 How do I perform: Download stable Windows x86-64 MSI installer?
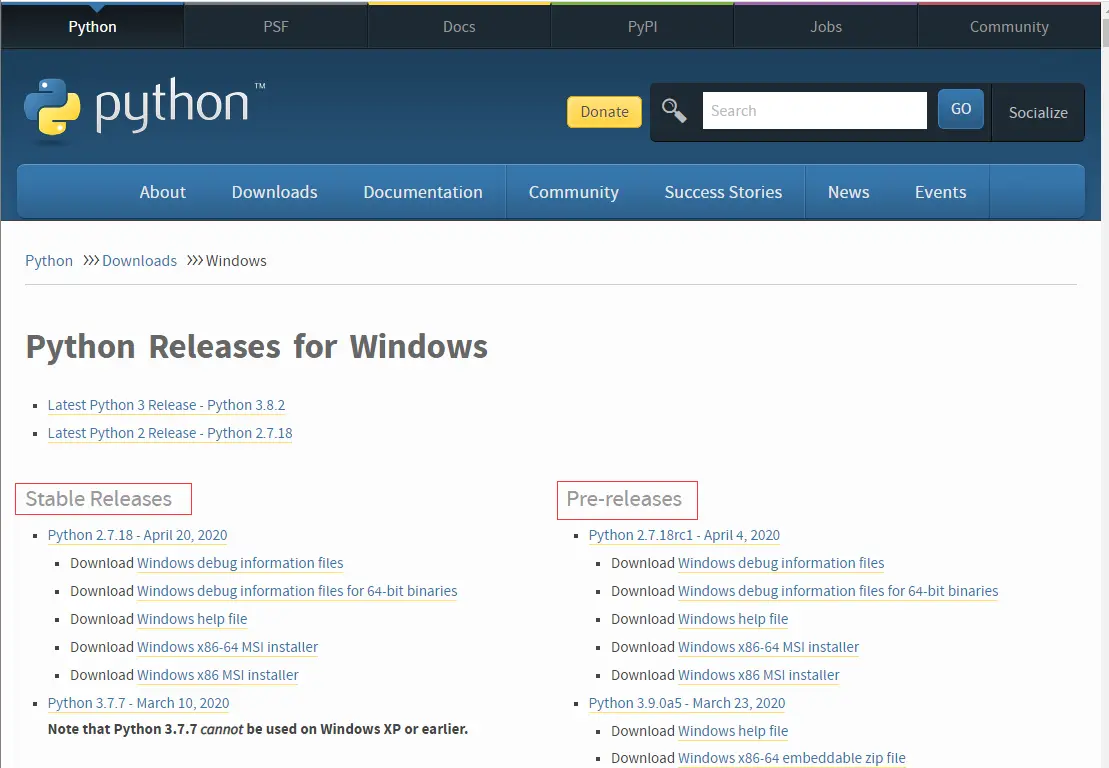(228, 647)
